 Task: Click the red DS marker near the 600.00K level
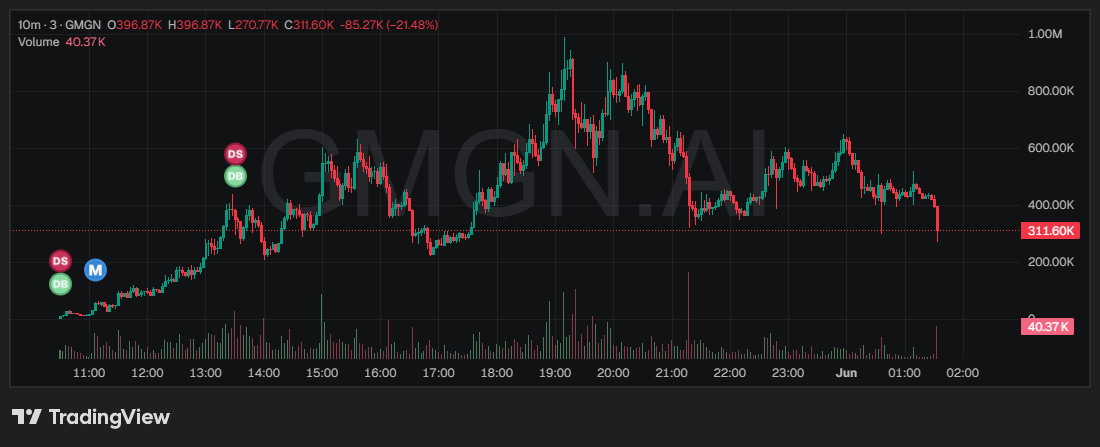tap(235, 154)
